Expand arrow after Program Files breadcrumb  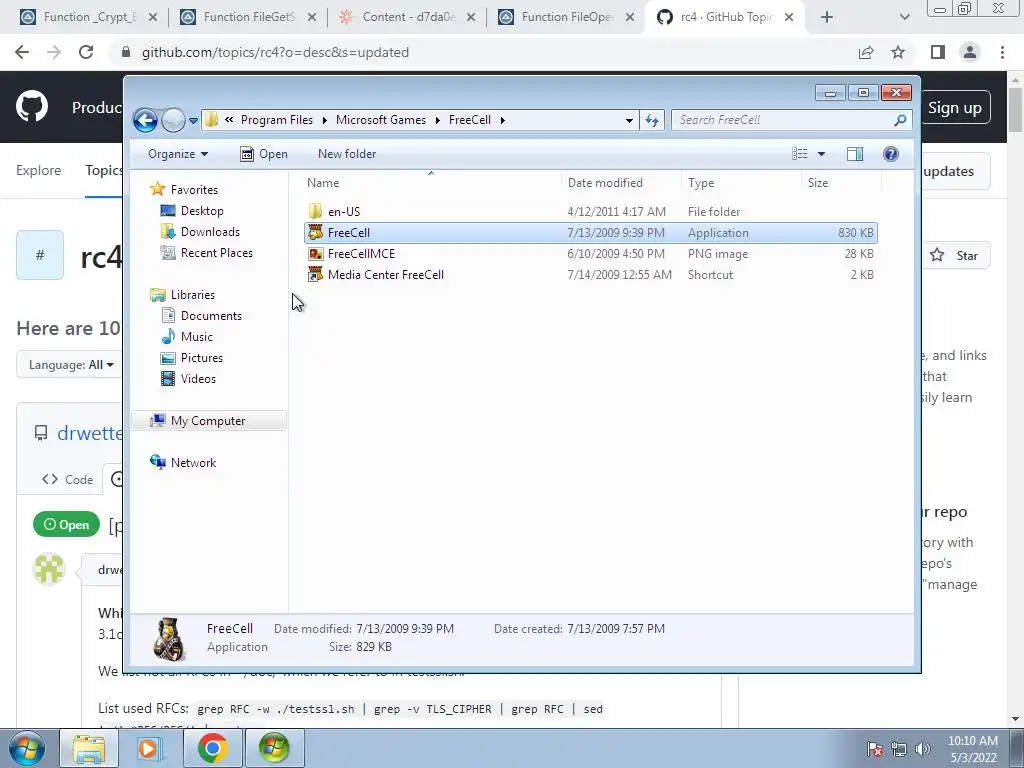click(x=325, y=120)
